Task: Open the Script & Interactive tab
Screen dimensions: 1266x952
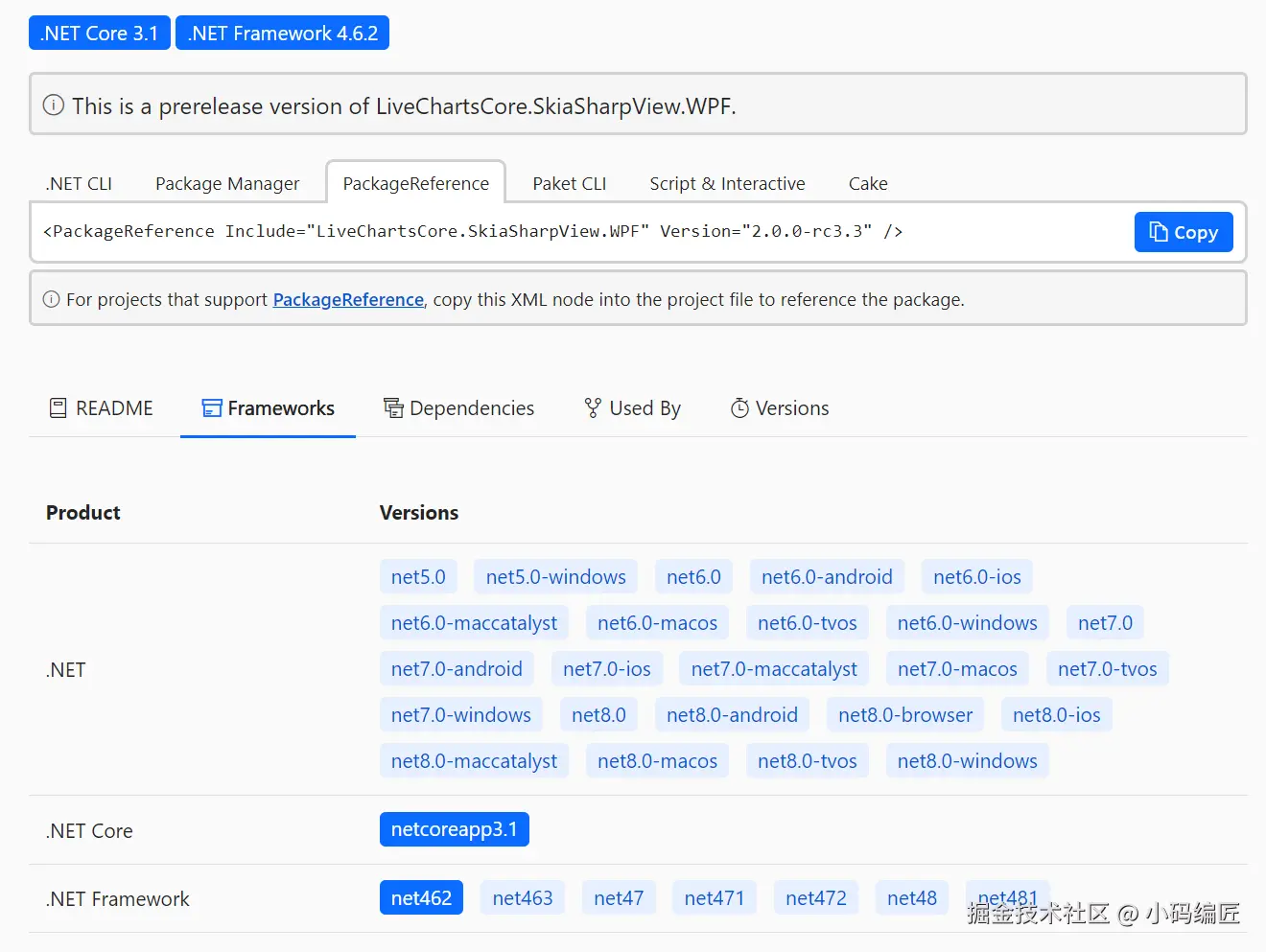Action: click(x=727, y=183)
